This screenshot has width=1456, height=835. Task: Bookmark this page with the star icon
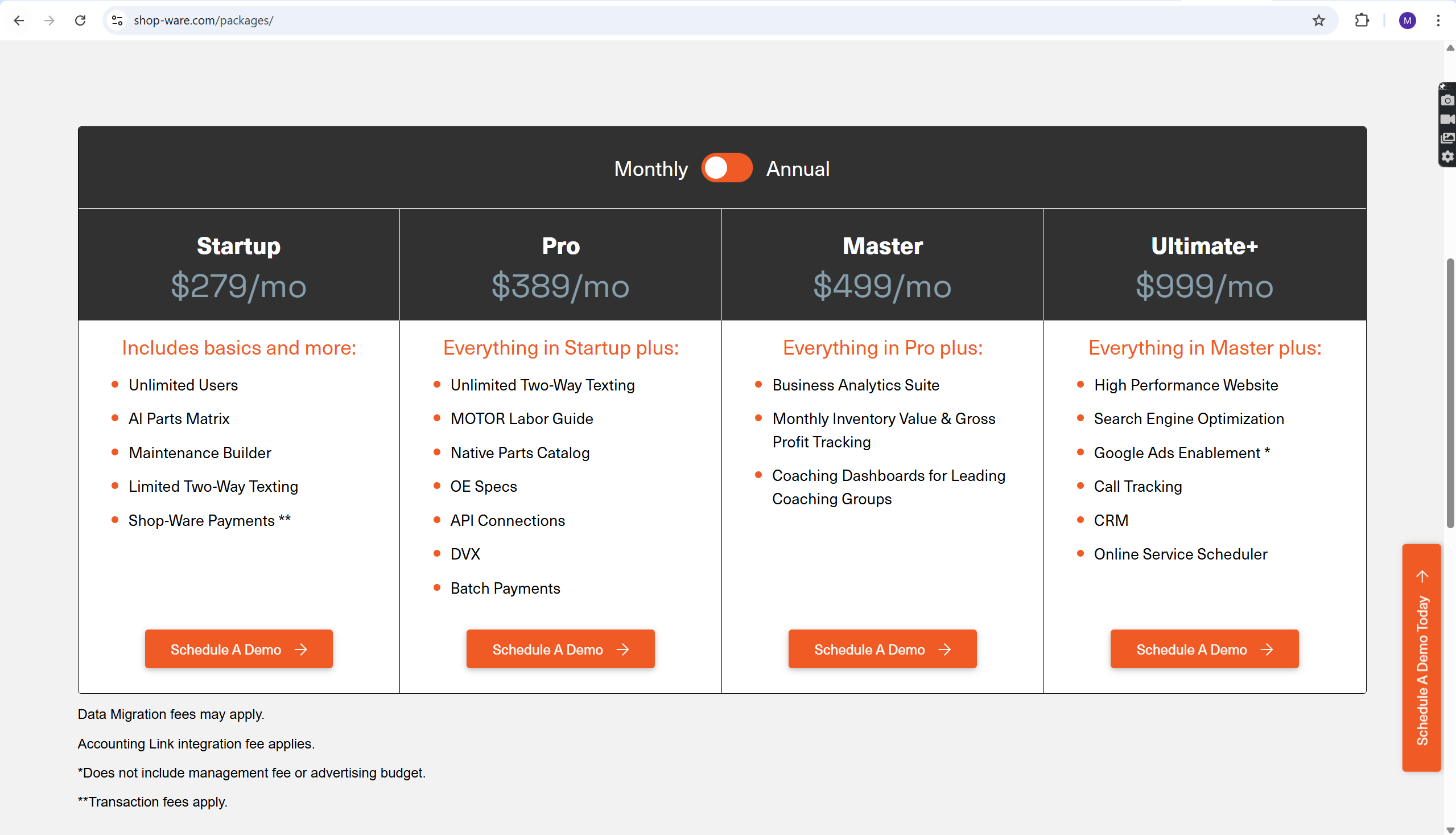(1318, 20)
